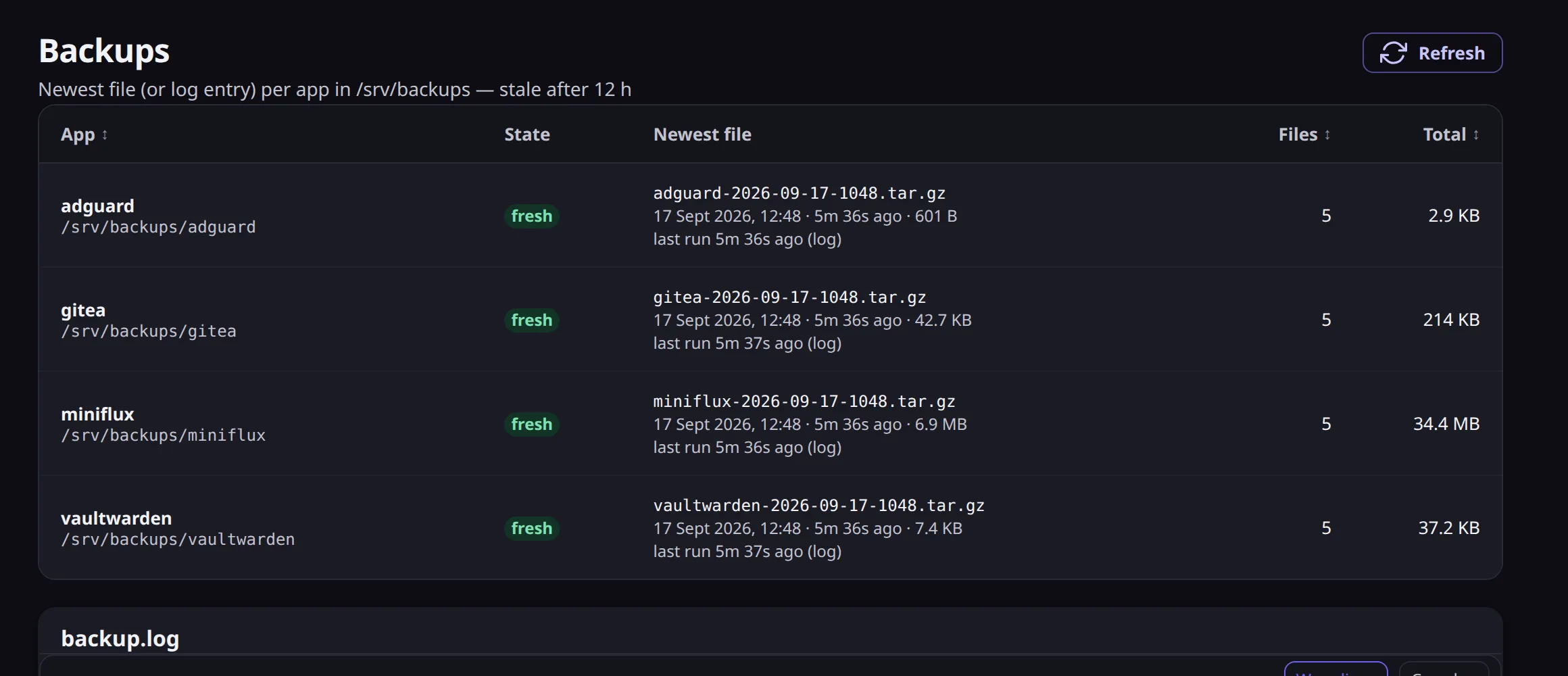
Task: Click the 2.9 KB total value
Action: [1454, 216]
